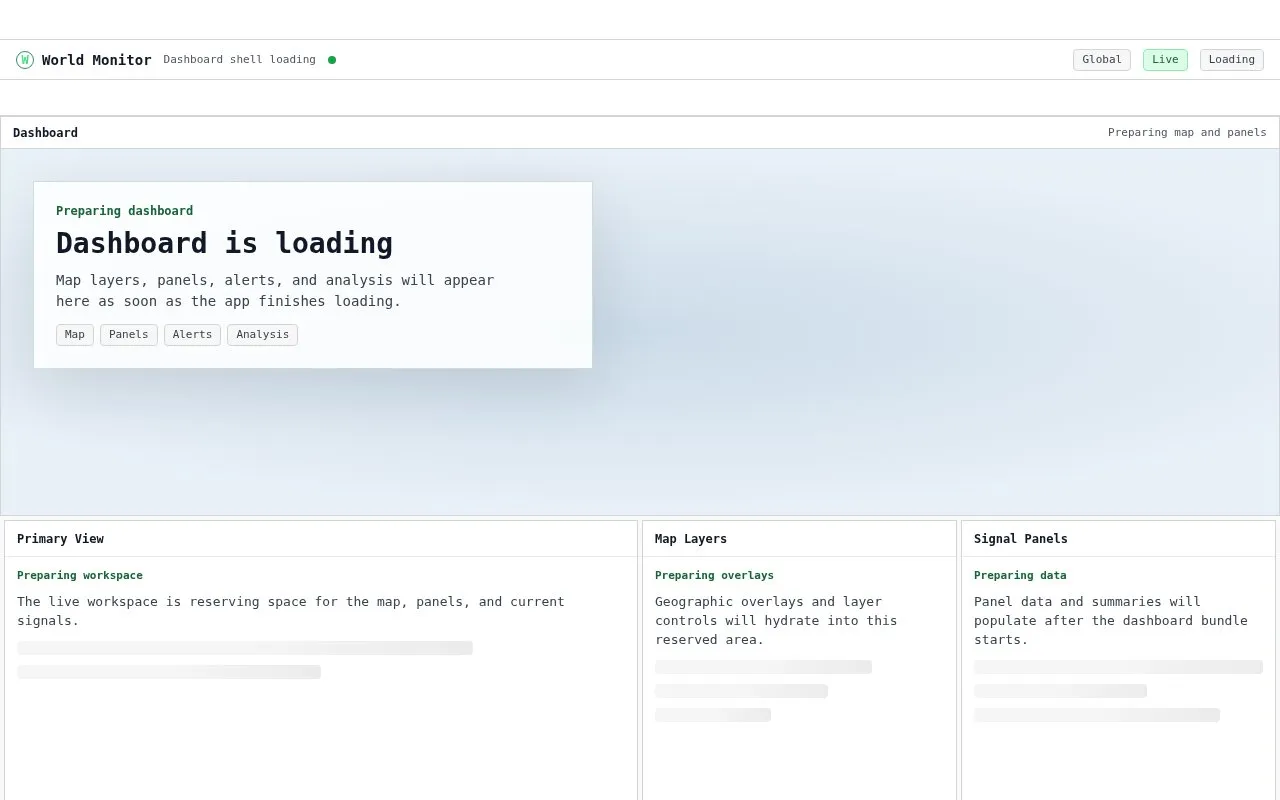Click the World Monitor W logo icon
Viewport: 1280px width, 800px height.
pyautogui.click(x=25, y=60)
